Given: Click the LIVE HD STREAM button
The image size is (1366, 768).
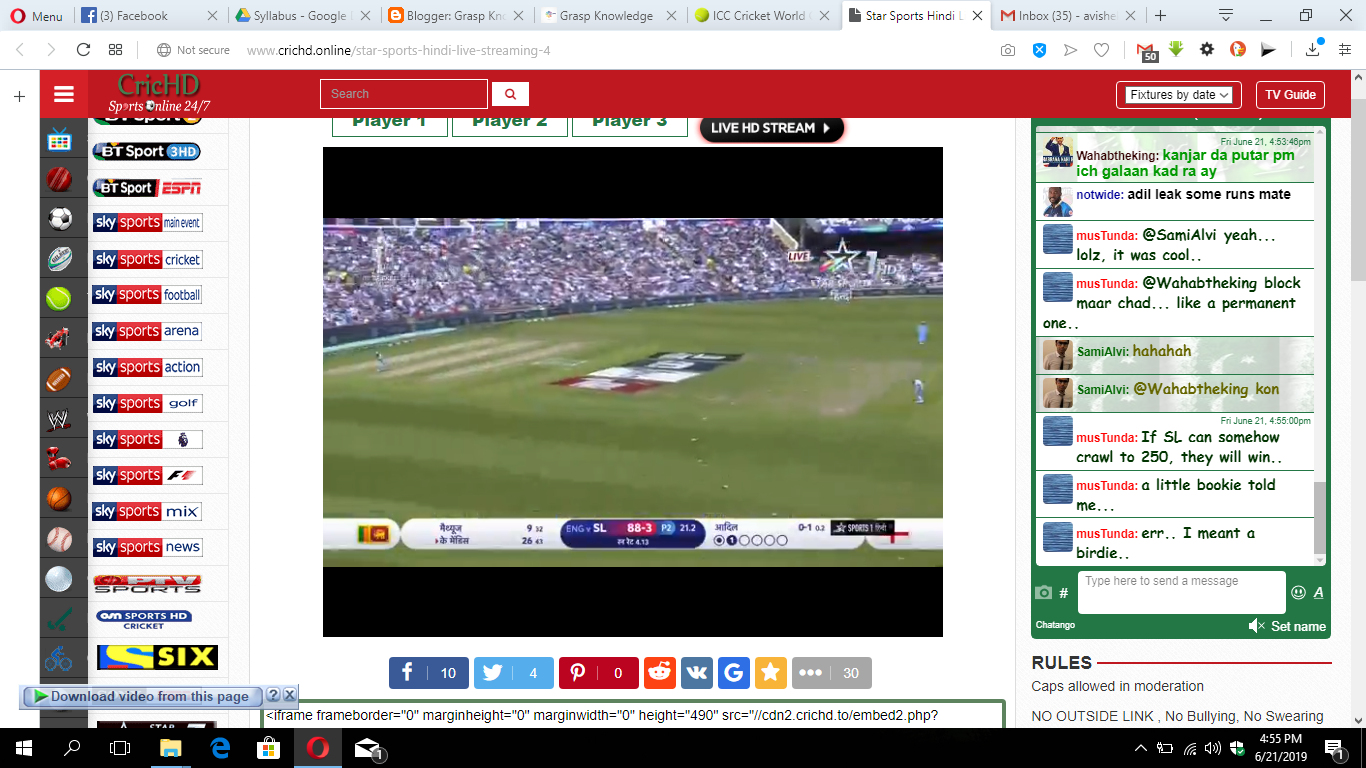Looking at the screenshot, I should tap(770, 129).
